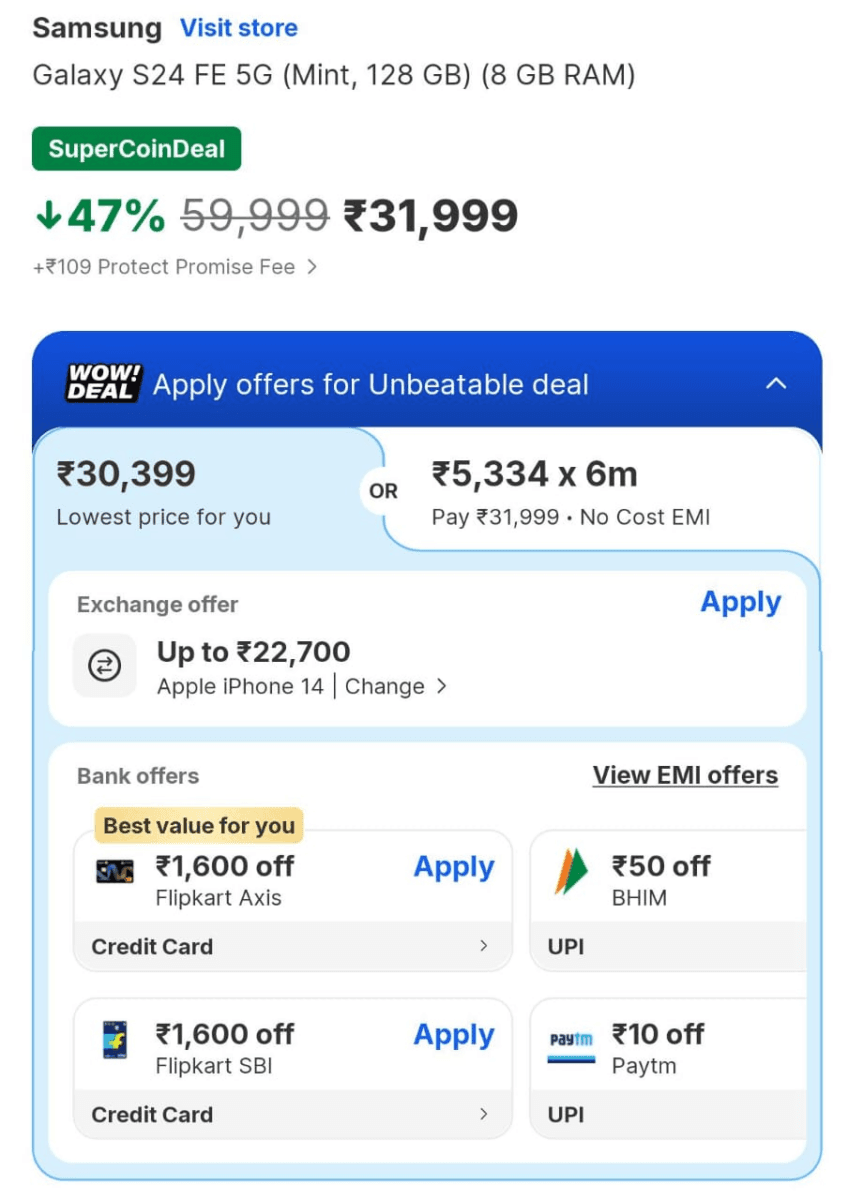Switch to the No Cost EMI tab

(x=590, y=490)
